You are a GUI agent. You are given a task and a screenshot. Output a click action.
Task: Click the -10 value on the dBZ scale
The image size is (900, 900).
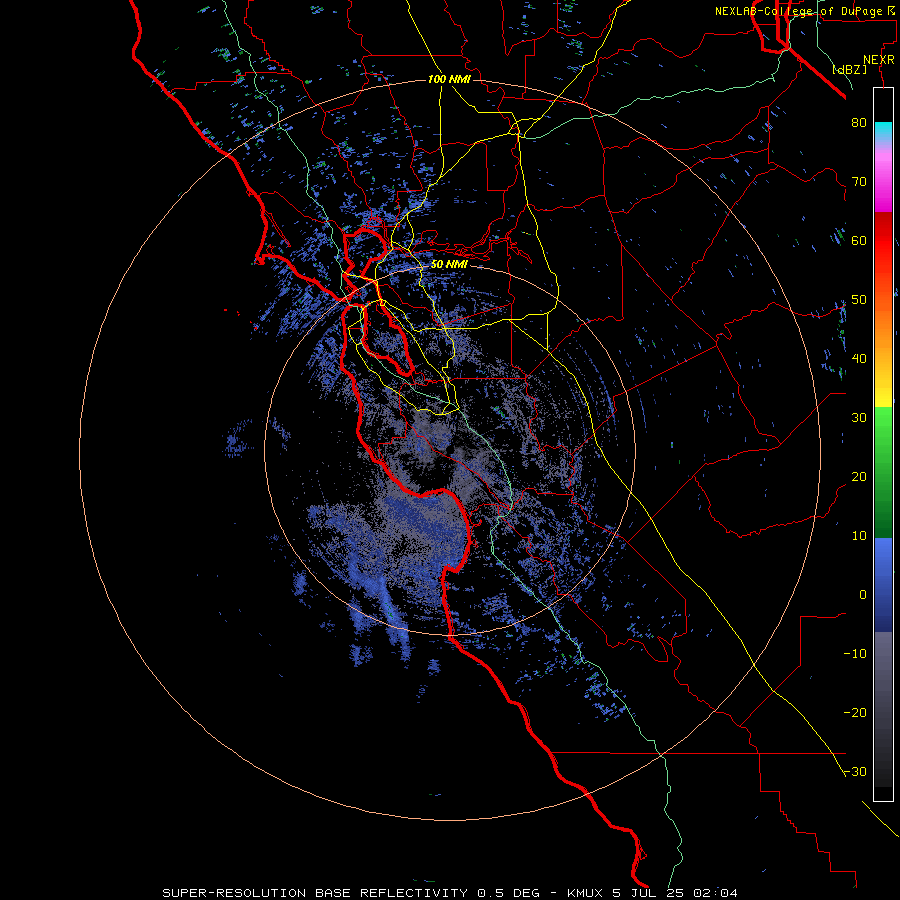click(x=855, y=654)
